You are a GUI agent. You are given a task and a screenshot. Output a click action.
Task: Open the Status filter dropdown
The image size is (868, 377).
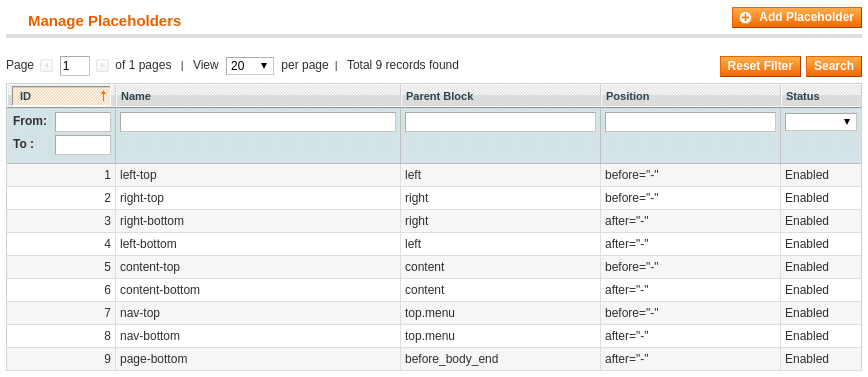click(820, 122)
